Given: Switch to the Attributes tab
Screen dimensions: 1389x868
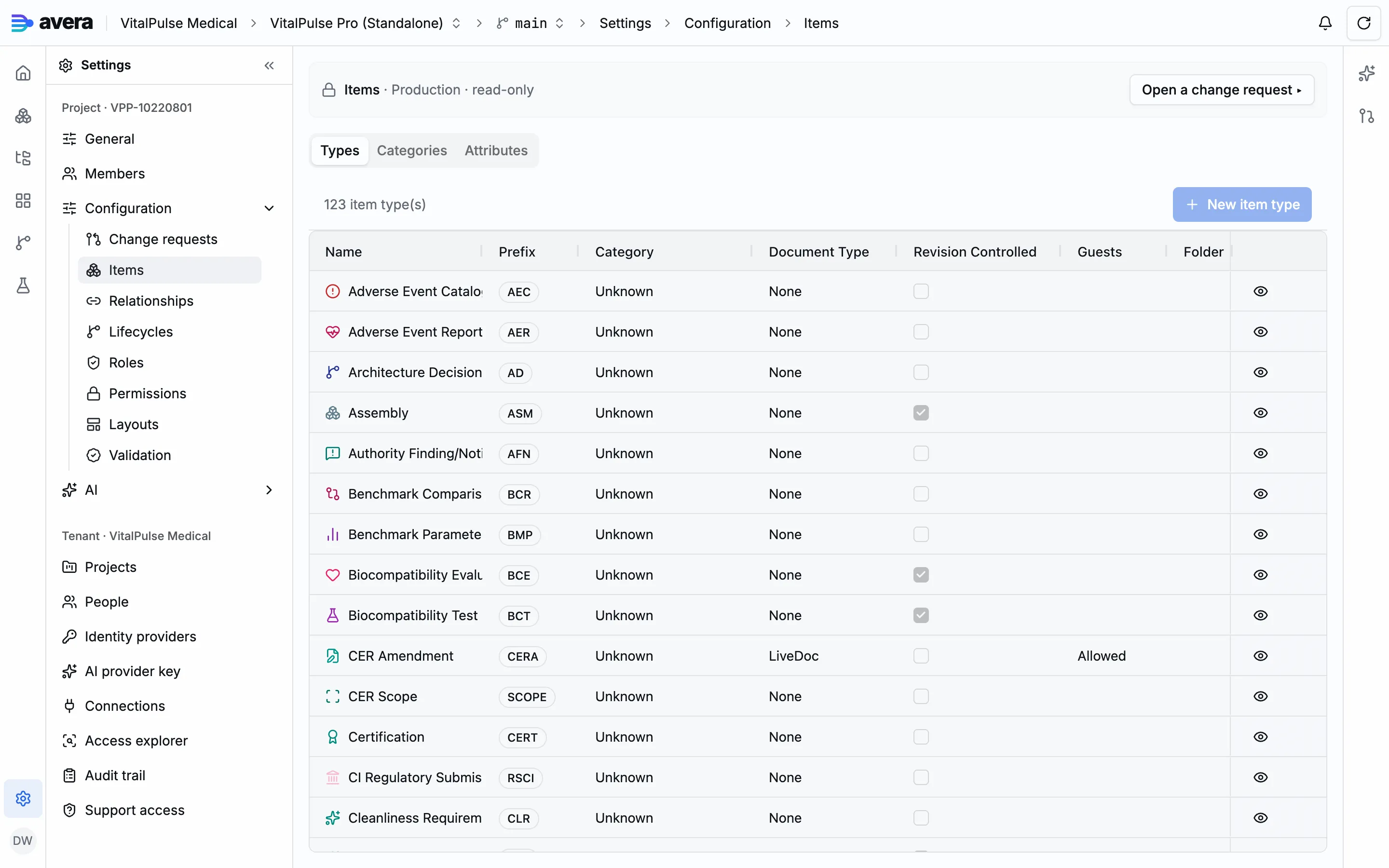Looking at the screenshot, I should pyautogui.click(x=496, y=150).
